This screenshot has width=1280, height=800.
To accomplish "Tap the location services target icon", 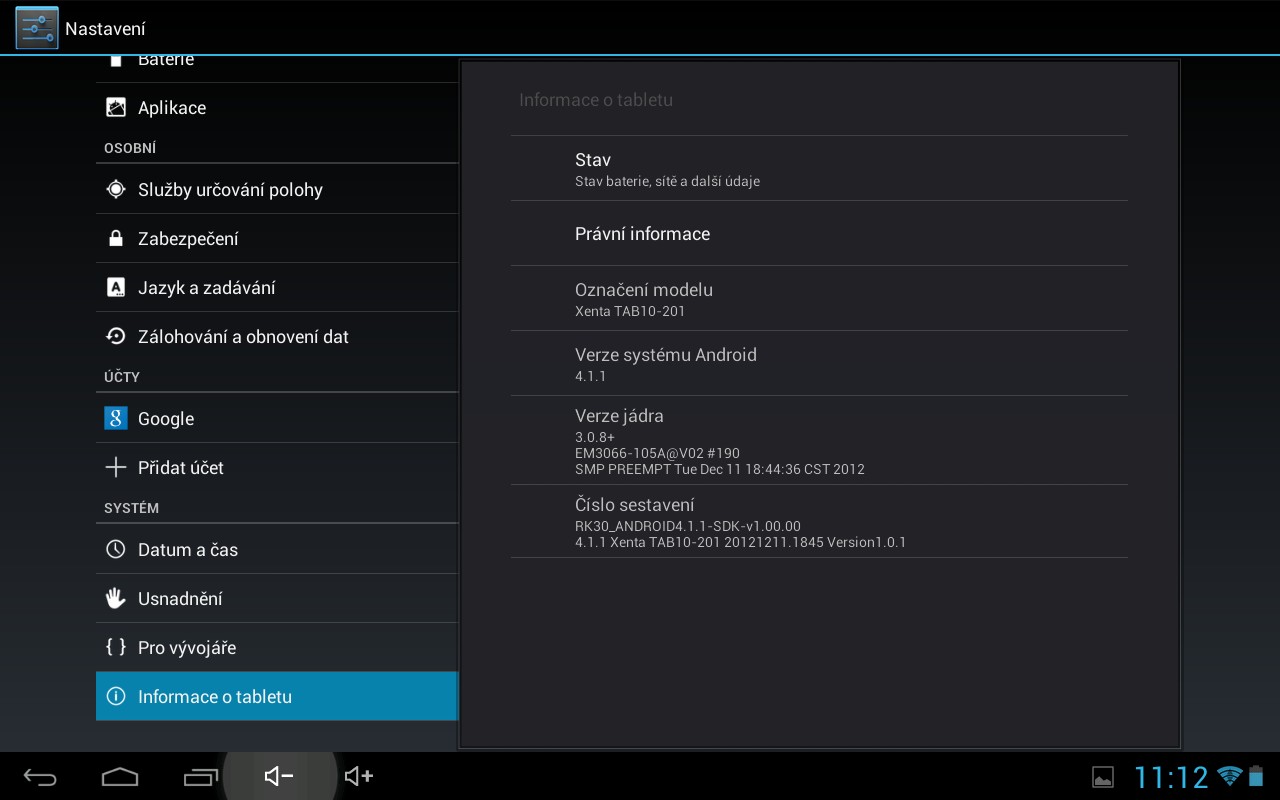I will tap(116, 189).
